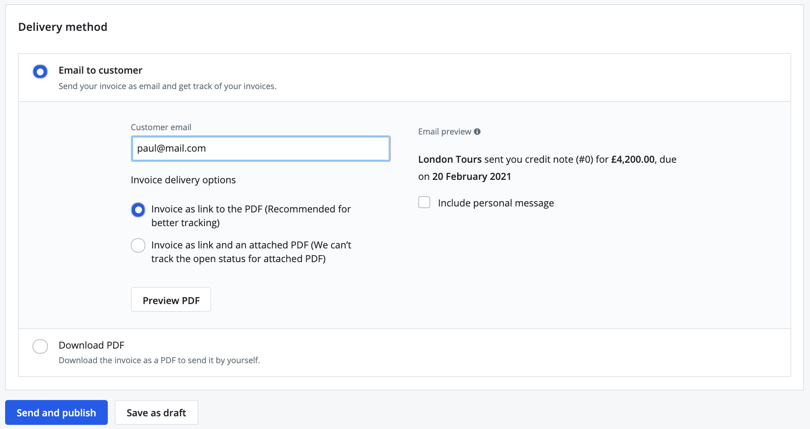Choose the Download PDF radio button

(x=40, y=346)
